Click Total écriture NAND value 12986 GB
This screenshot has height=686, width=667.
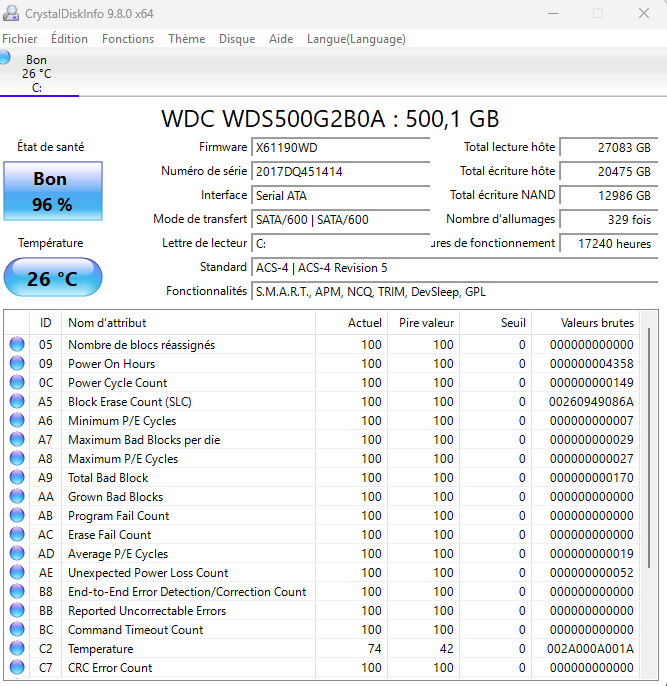[x=609, y=196]
